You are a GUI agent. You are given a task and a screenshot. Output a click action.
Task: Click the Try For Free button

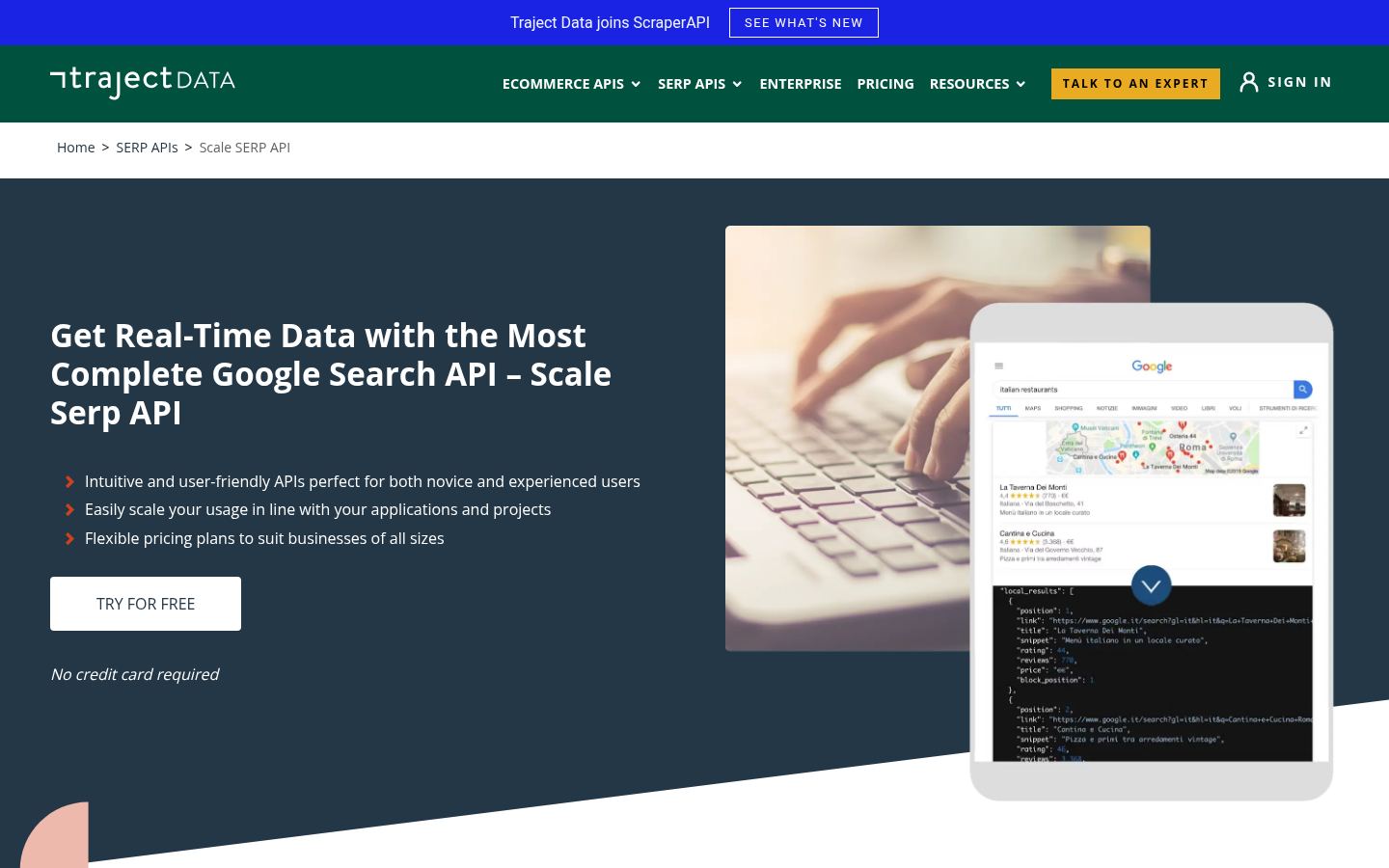pos(146,604)
